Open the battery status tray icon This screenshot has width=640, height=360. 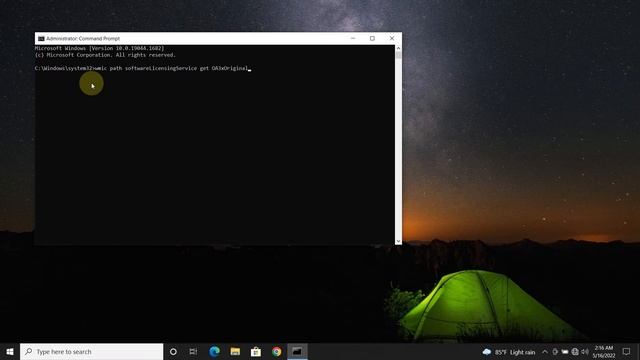click(x=565, y=352)
